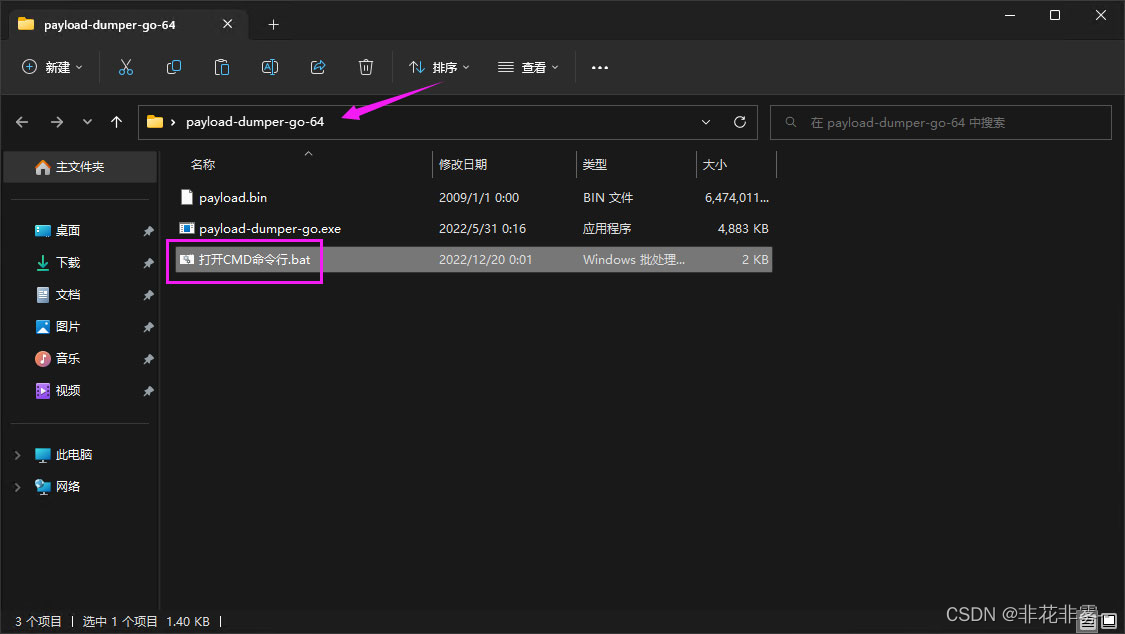The width and height of the screenshot is (1125, 634).
Task: Unpin 视频 via its pin icon
Action: (148, 391)
